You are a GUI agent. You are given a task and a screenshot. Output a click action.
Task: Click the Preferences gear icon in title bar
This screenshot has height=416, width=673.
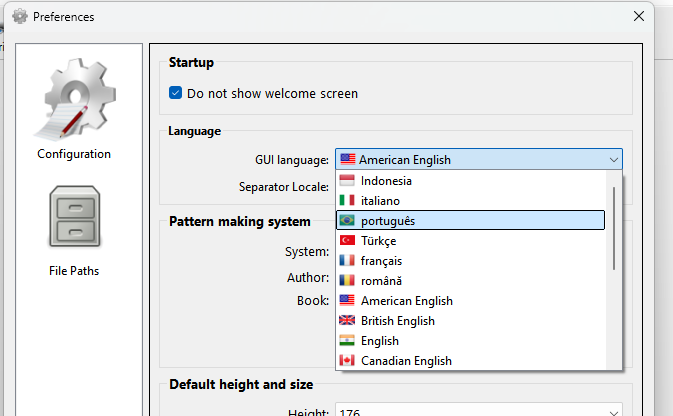point(19,16)
